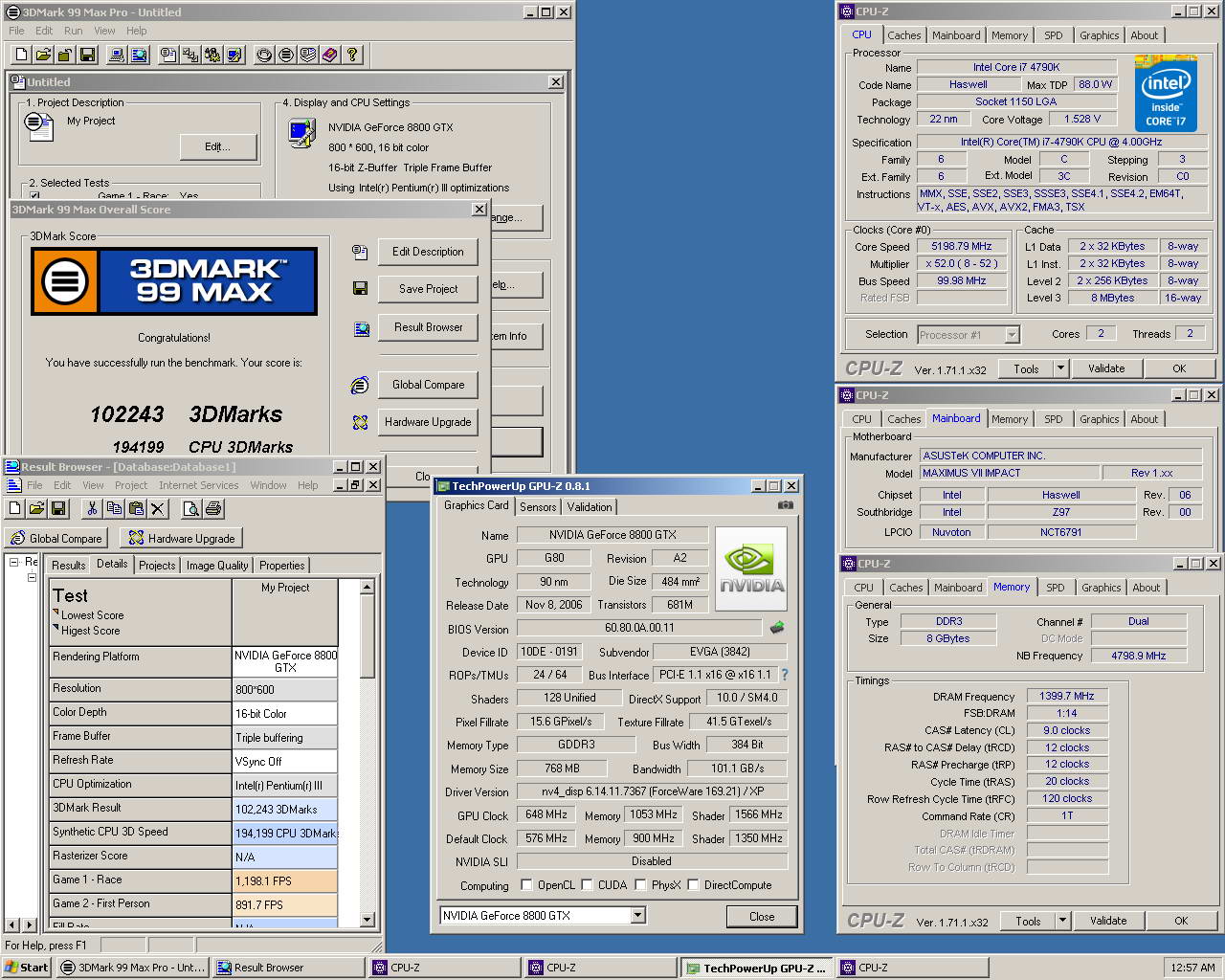1225x980 pixels.
Task: Toggle the OpenCL checkbox in GPU-Z
Action: point(526,884)
